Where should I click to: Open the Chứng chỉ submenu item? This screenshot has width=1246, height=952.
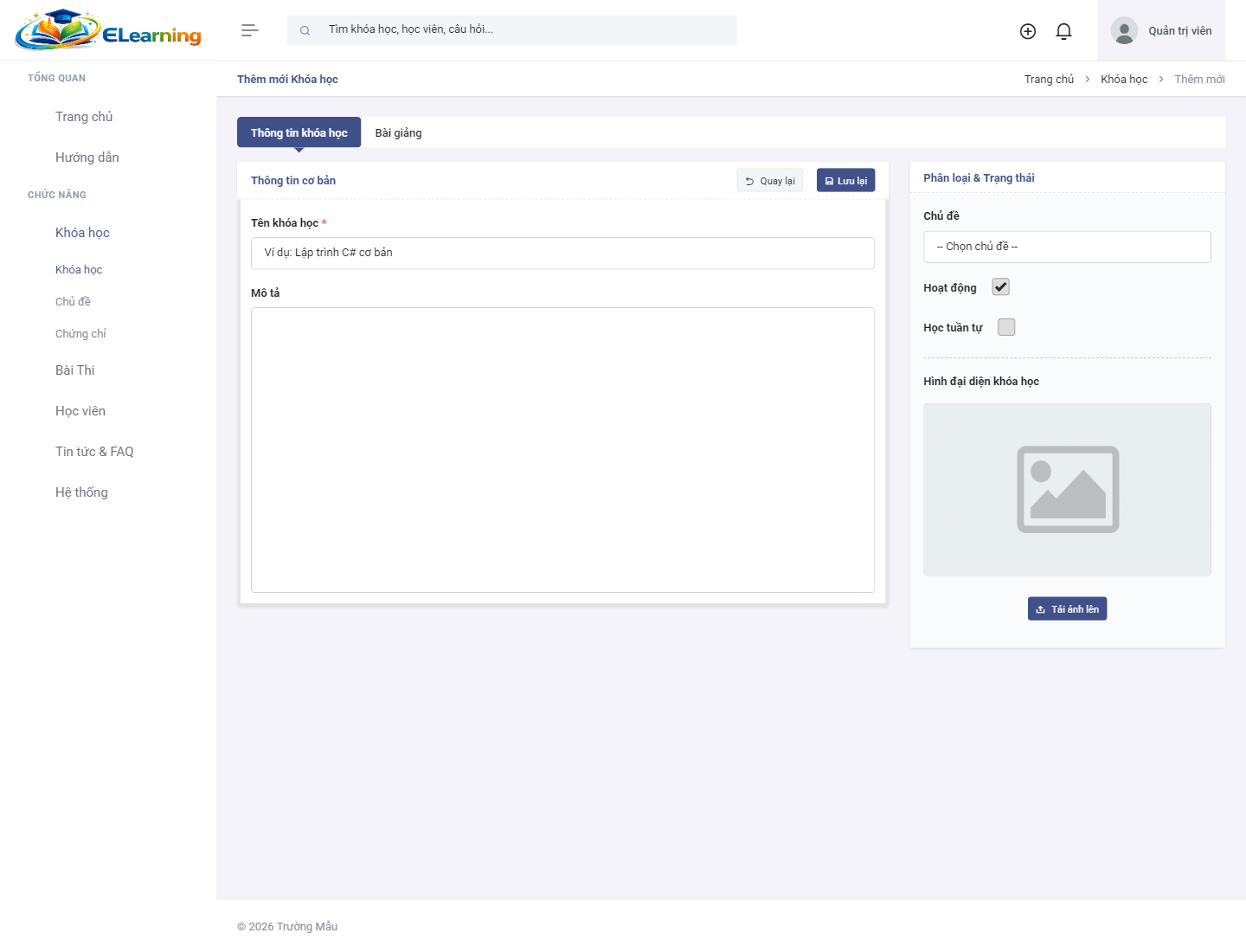(x=80, y=334)
